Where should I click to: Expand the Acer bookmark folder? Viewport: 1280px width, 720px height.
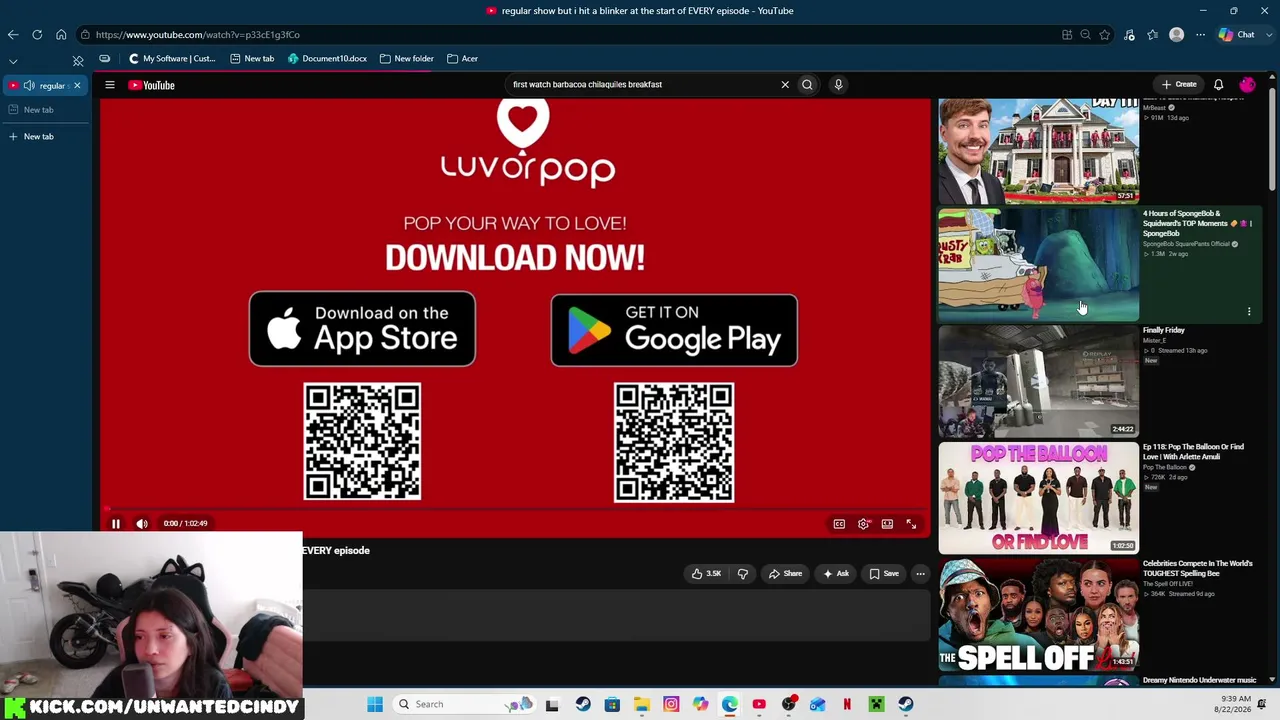462,59
